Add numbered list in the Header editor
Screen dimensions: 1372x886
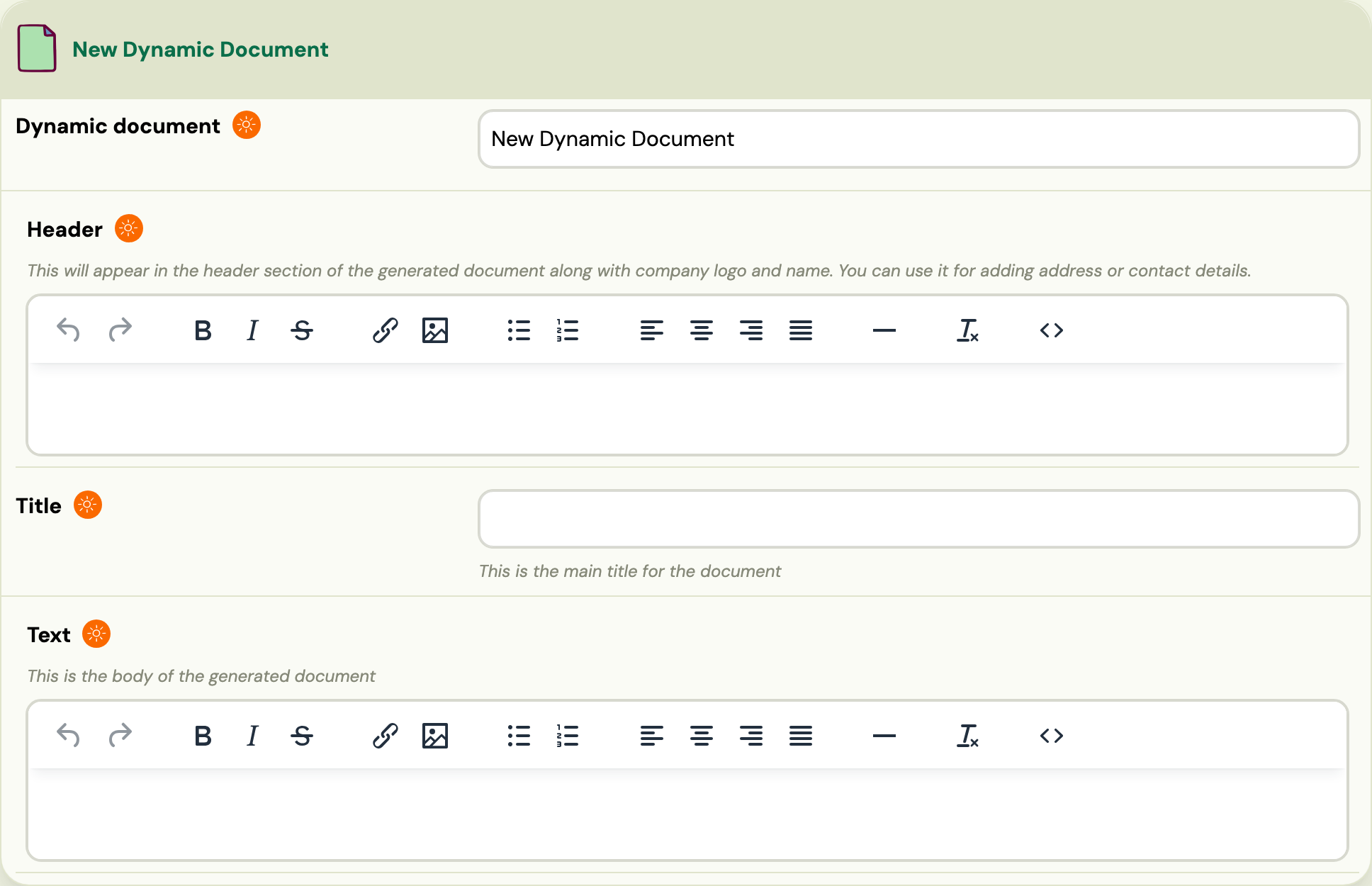568,330
